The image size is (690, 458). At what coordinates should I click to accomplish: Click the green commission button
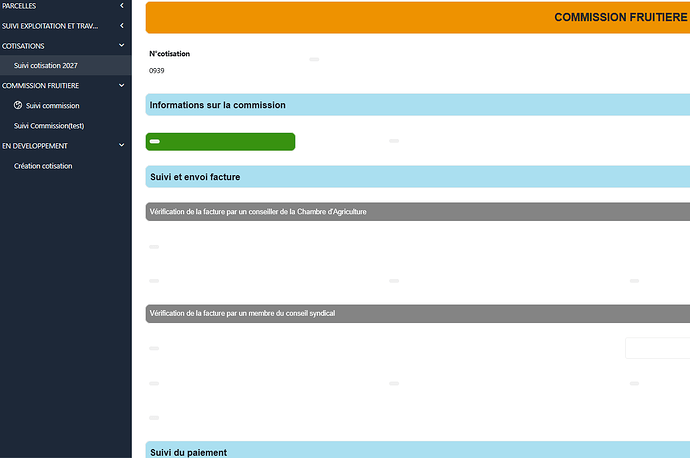click(x=220, y=142)
